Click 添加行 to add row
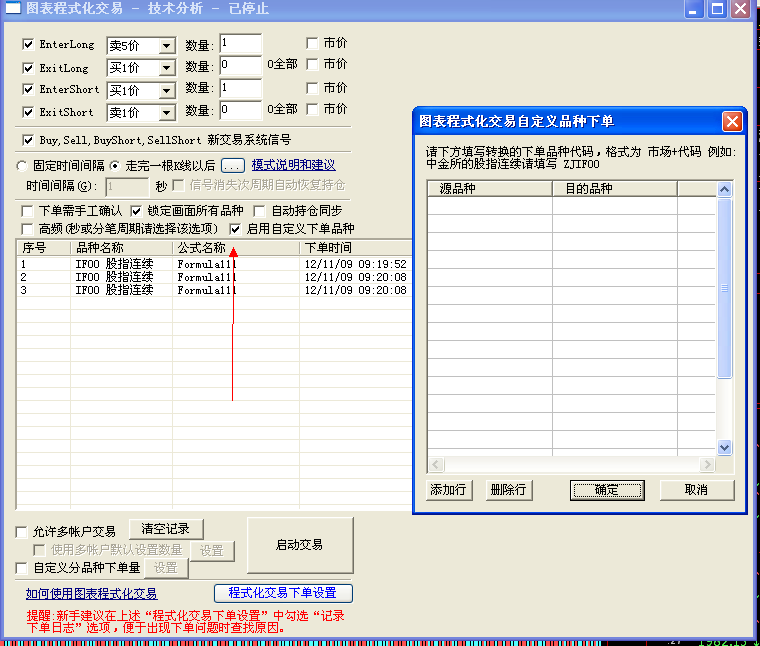760x646 pixels. tap(449, 490)
